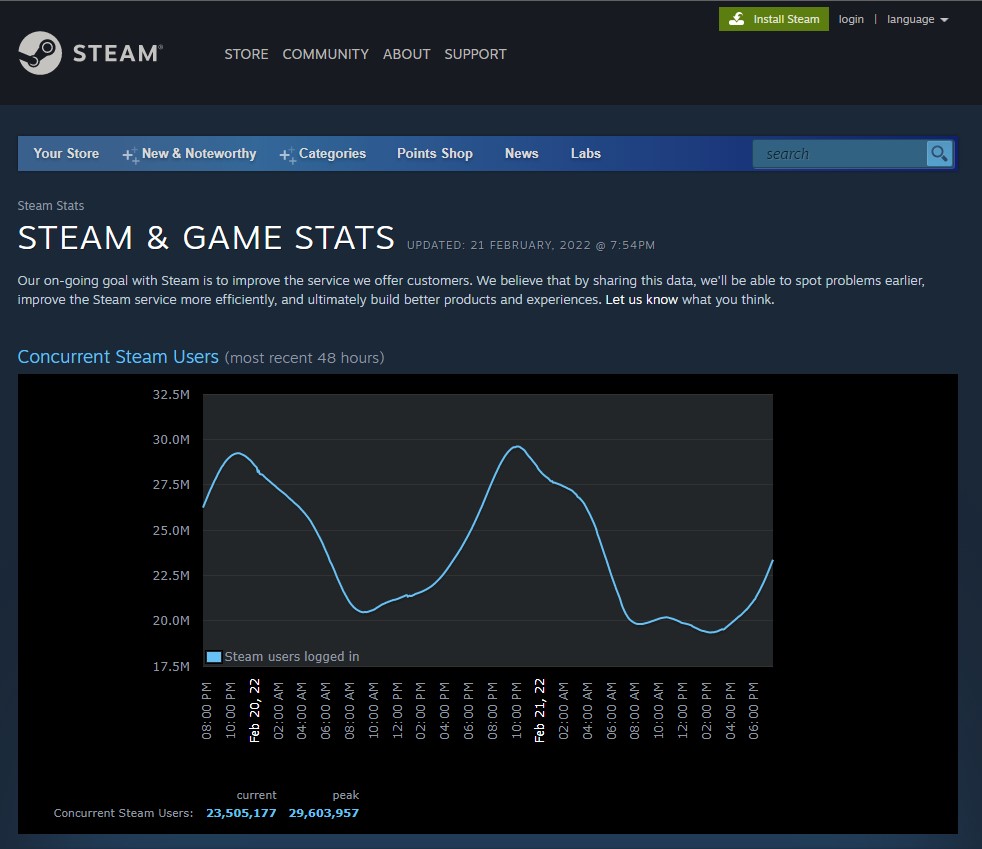Image resolution: width=982 pixels, height=849 pixels.
Task: Open the login link
Action: pos(851,19)
